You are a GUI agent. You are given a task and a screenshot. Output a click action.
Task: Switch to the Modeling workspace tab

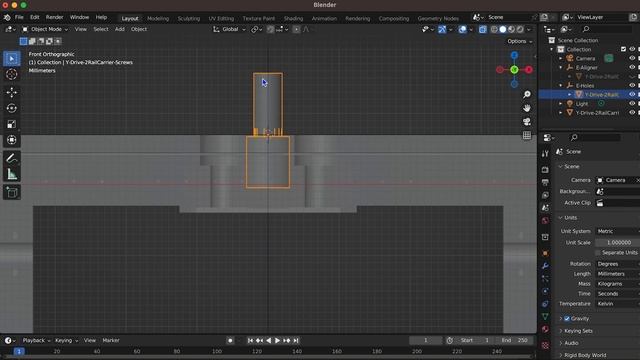[158, 18]
